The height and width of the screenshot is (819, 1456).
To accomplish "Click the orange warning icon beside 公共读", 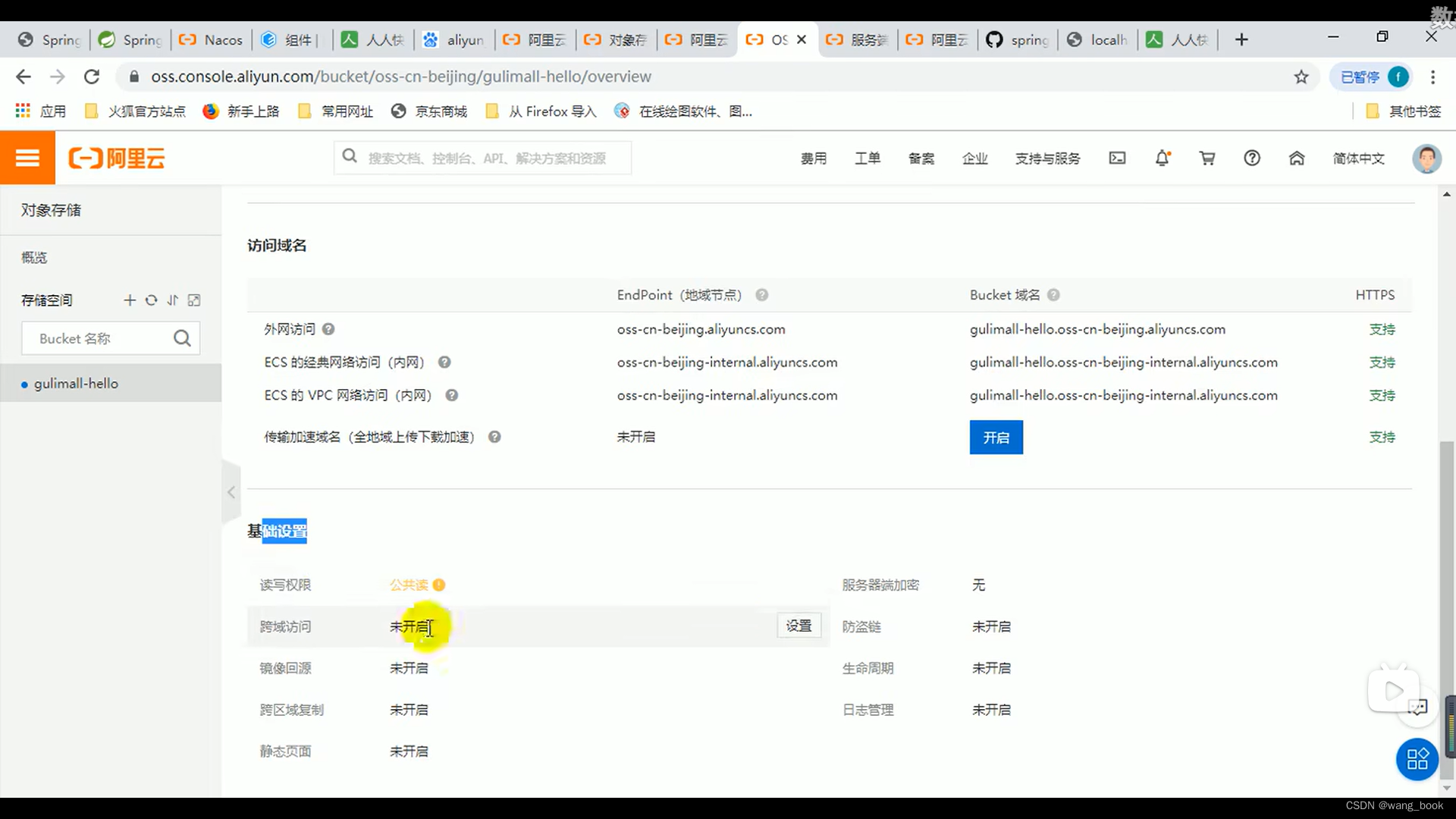I will pyautogui.click(x=439, y=585).
